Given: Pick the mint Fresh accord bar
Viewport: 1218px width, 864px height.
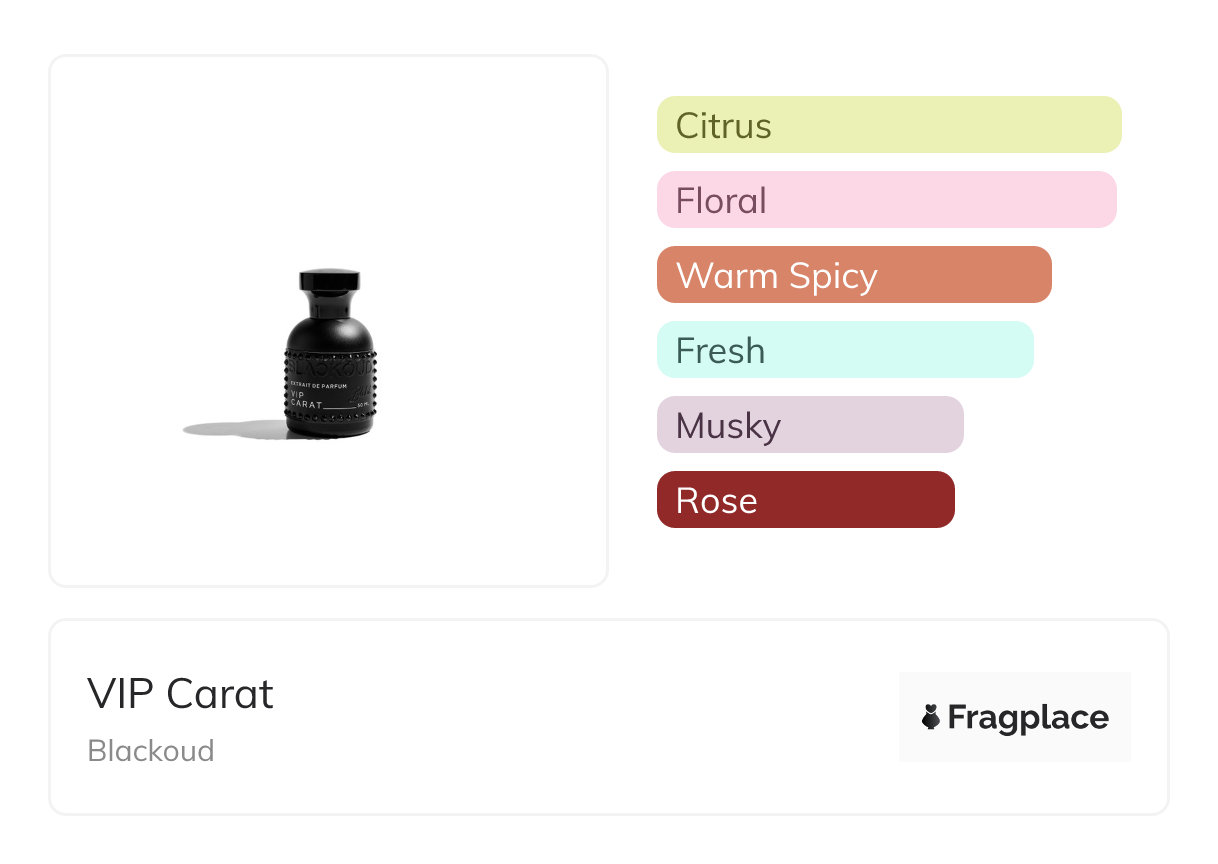Looking at the screenshot, I should pyautogui.click(x=845, y=350).
